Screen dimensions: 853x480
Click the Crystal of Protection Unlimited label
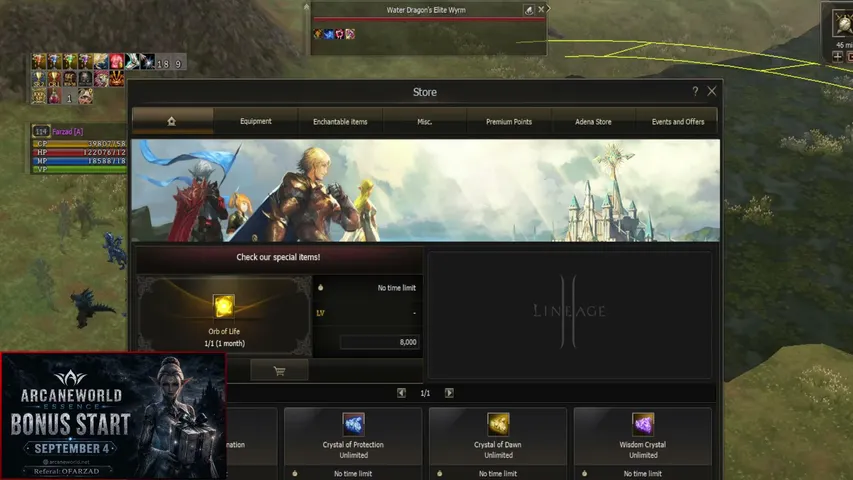(x=354, y=450)
